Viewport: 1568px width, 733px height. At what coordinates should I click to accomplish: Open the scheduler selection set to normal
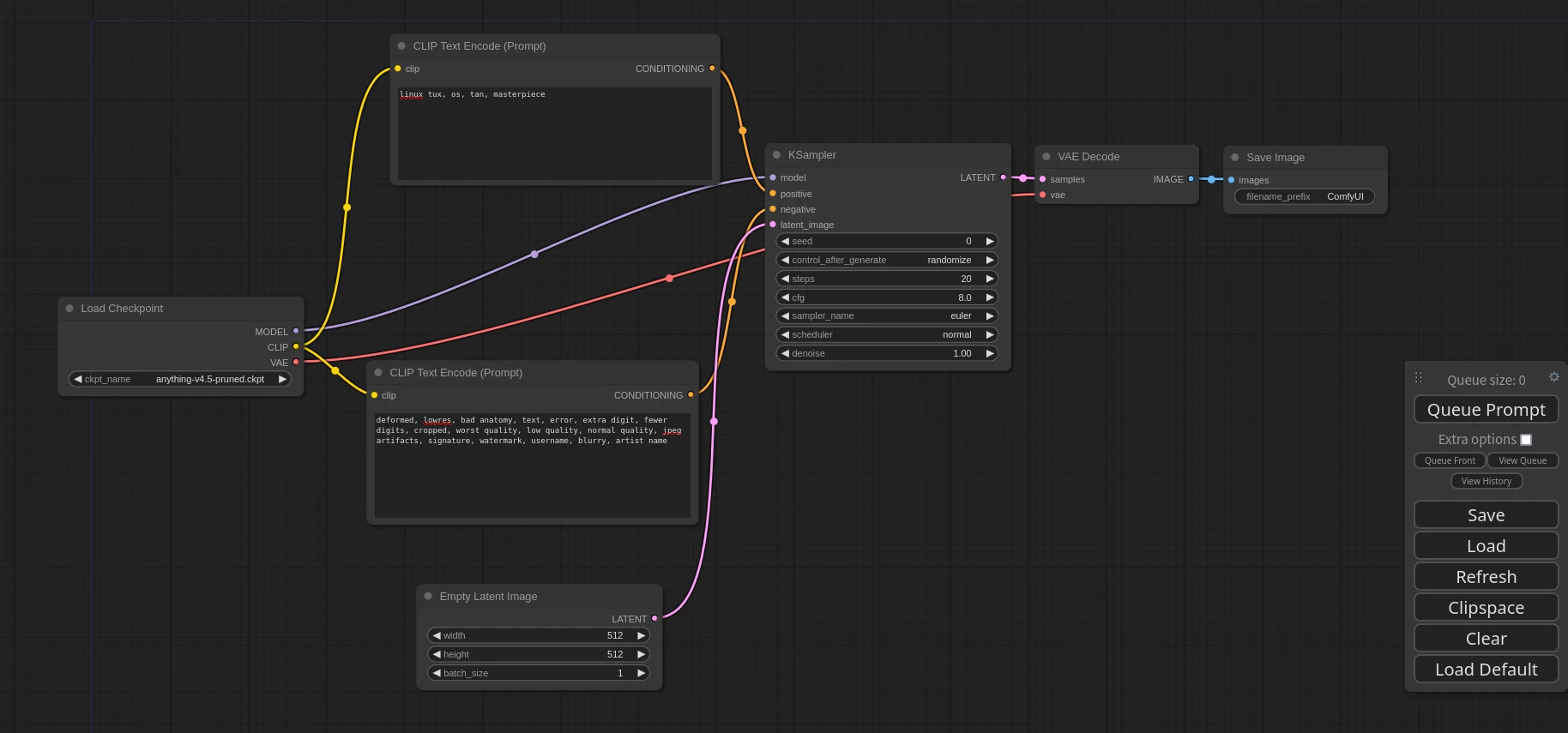click(x=887, y=335)
